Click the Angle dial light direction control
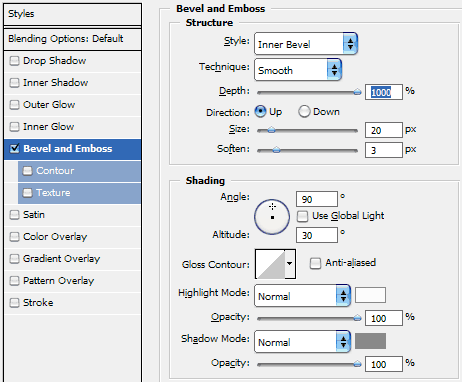 click(x=272, y=217)
